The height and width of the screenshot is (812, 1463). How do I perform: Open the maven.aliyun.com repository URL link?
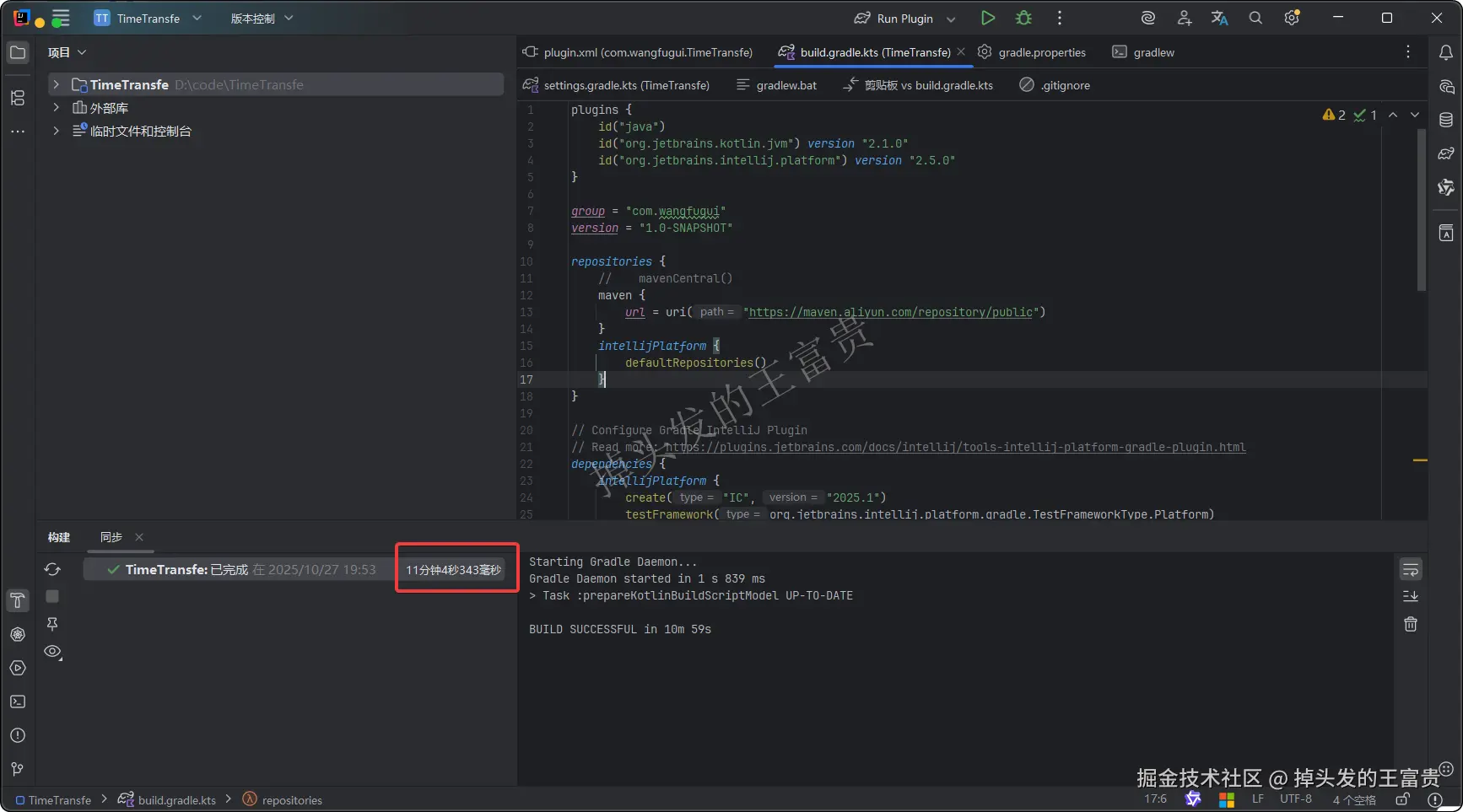pos(890,312)
